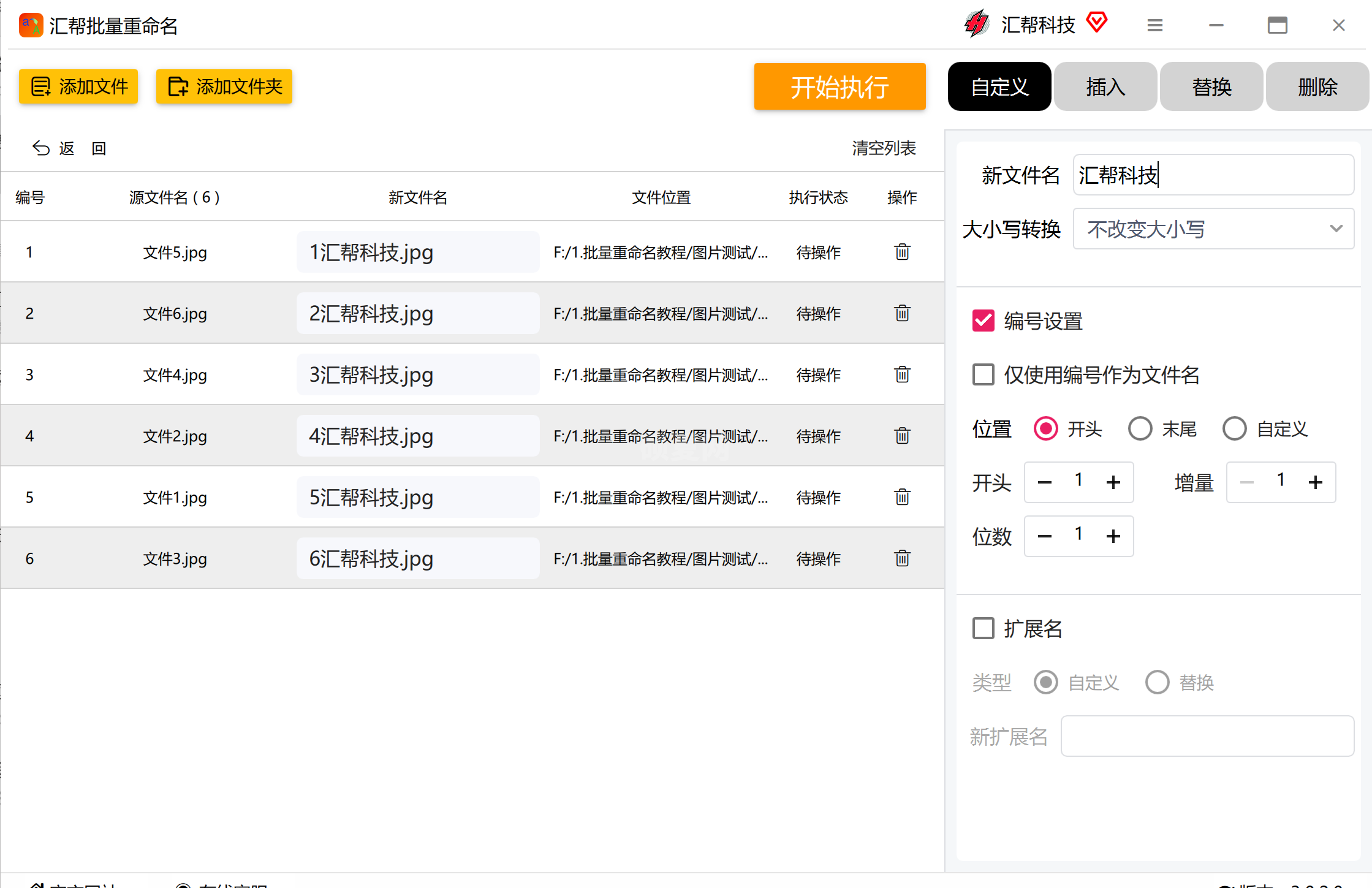
Task: Edit the new name 6汇帮科技.jpg cell
Action: [418, 558]
